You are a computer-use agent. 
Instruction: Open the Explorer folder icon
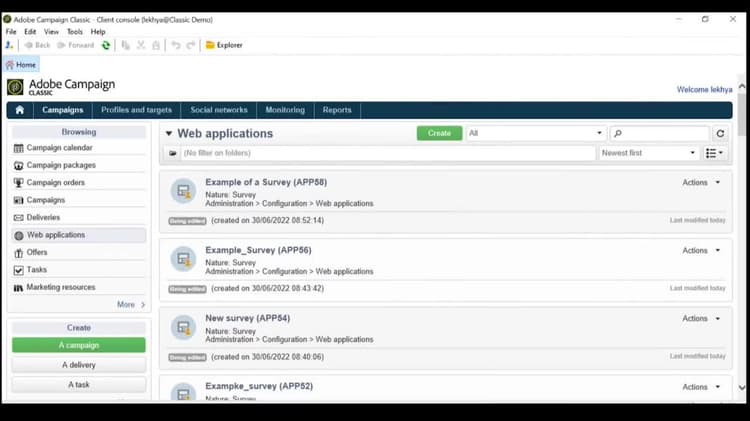pos(210,45)
